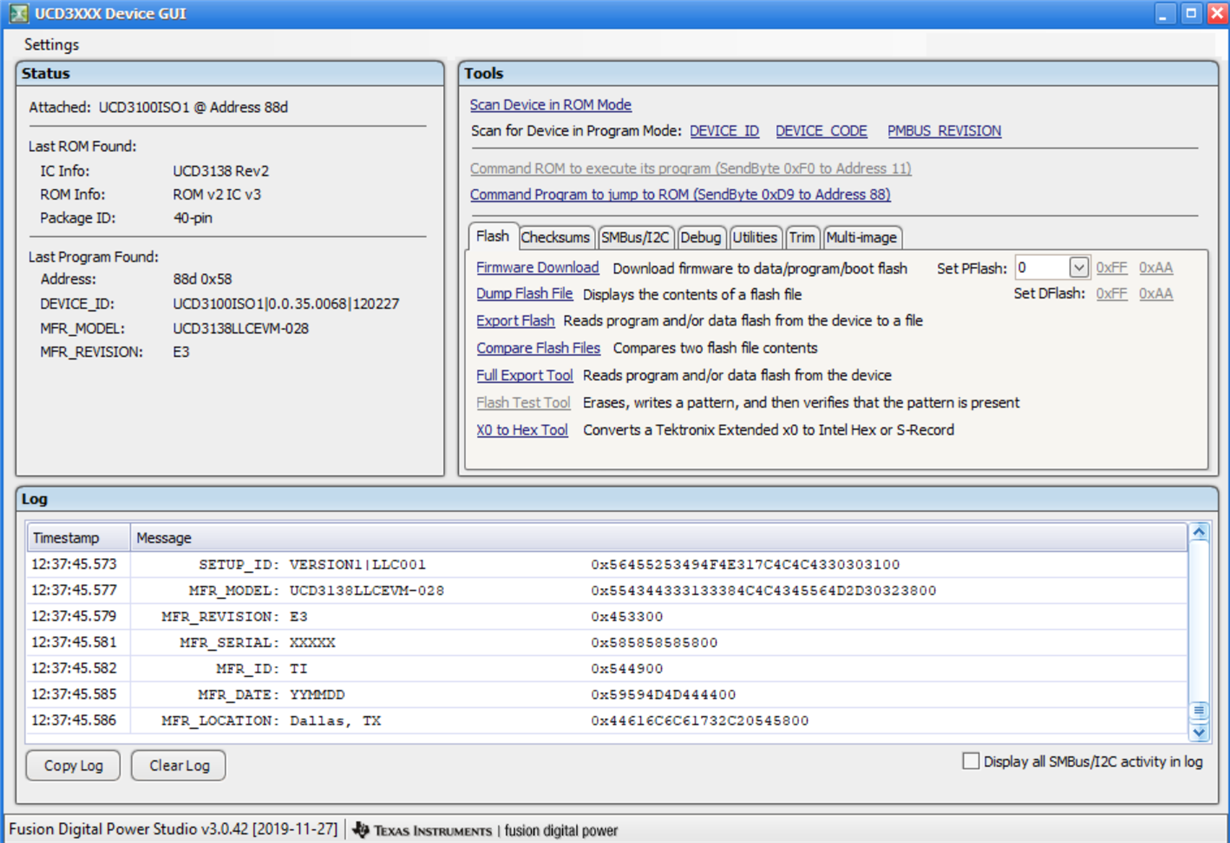Click the Attached UCD3100ISO1 @ Address 88d text
The image size is (1230, 843).
(158, 107)
